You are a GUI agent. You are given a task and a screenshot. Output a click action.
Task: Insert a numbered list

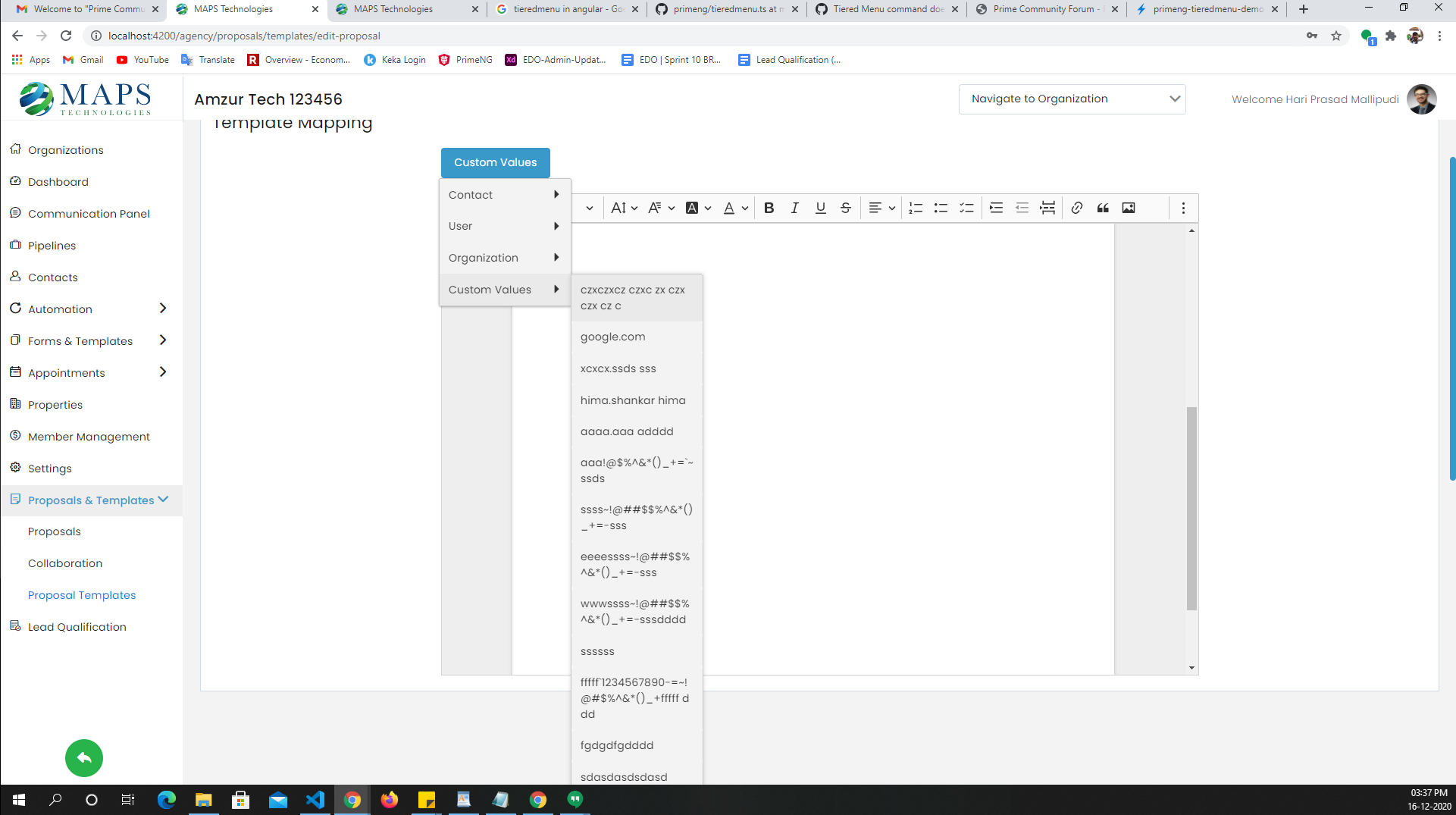915,208
